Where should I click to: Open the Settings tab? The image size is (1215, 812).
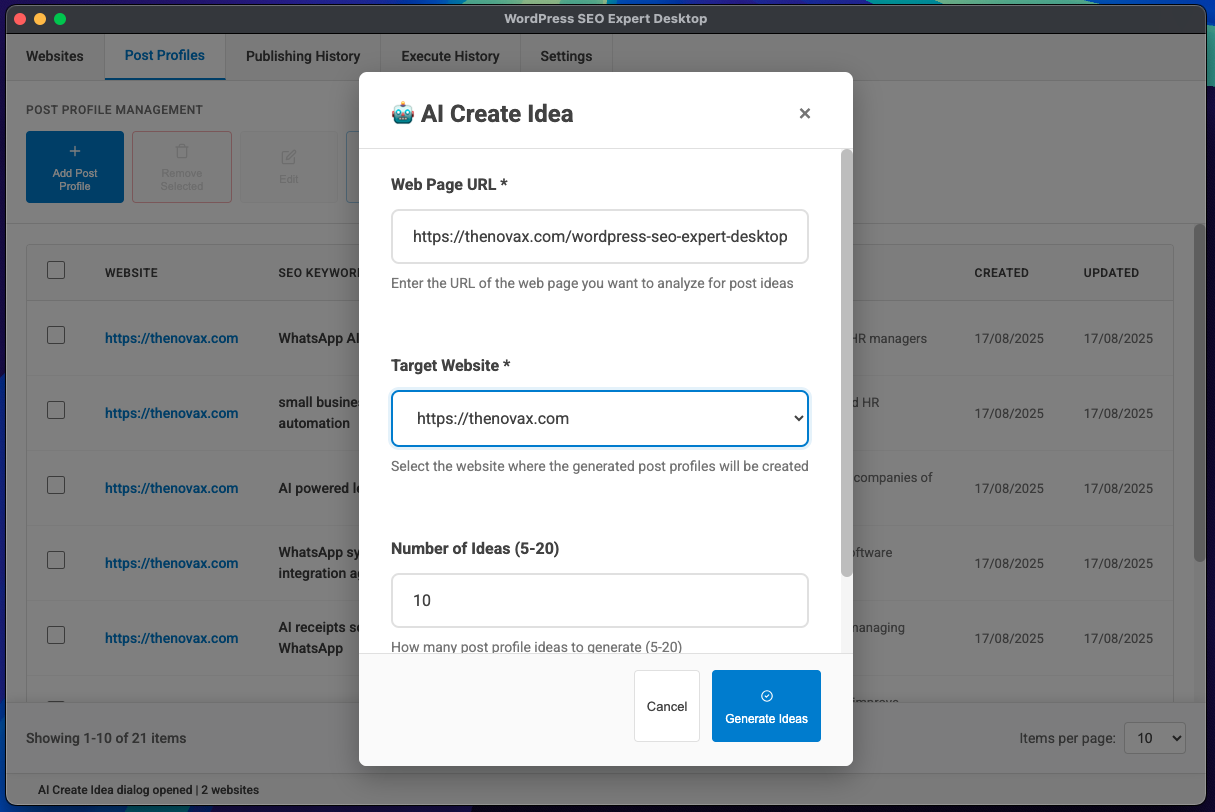tap(566, 56)
